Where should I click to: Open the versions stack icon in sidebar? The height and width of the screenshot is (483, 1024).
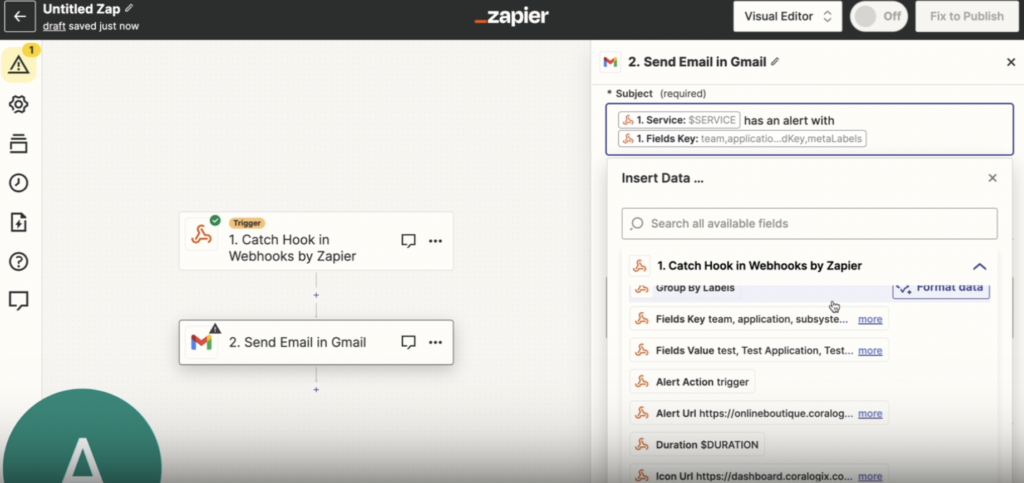tap(18, 144)
